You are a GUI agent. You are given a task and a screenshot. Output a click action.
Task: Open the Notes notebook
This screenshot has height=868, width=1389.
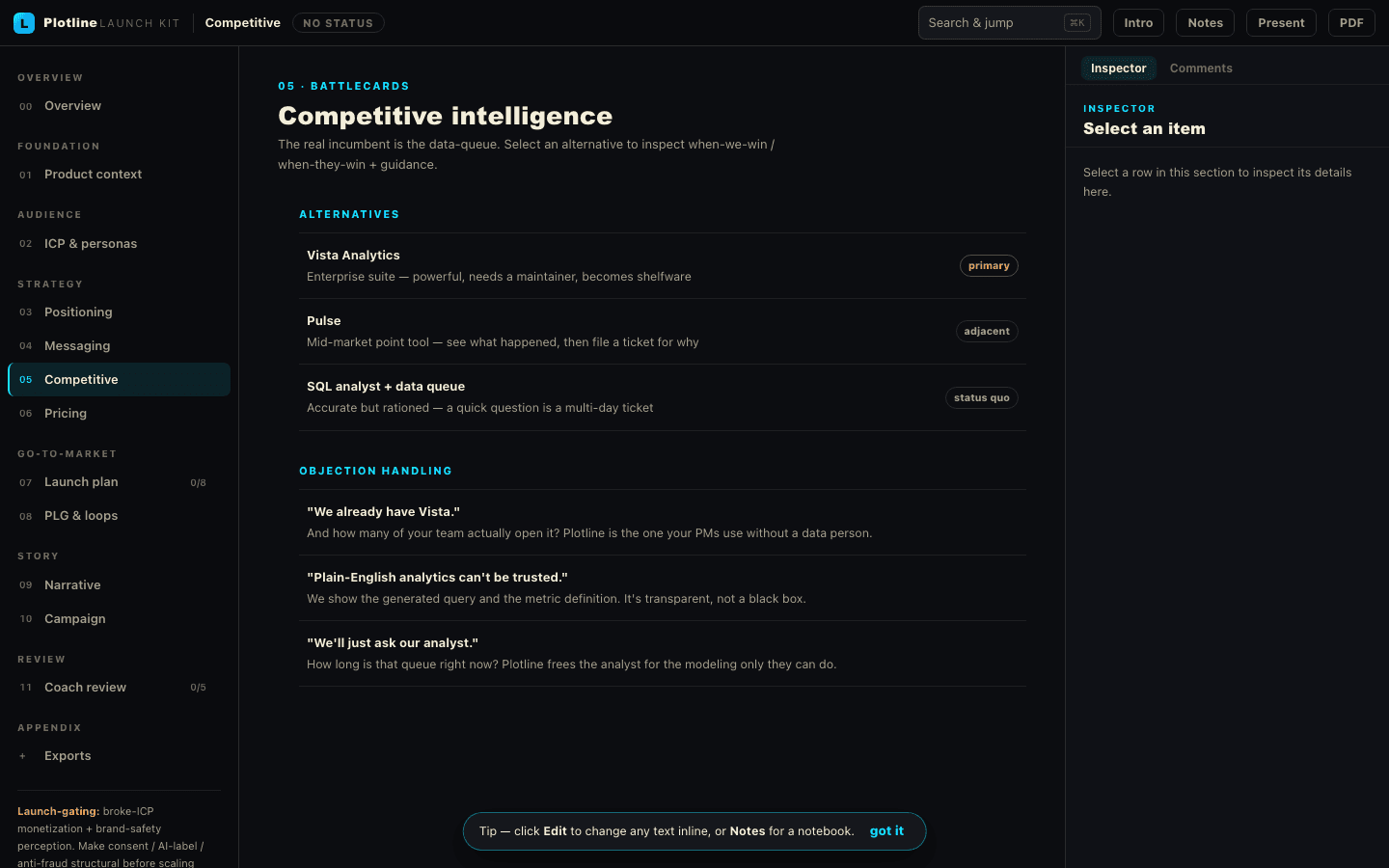coord(1205,23)
